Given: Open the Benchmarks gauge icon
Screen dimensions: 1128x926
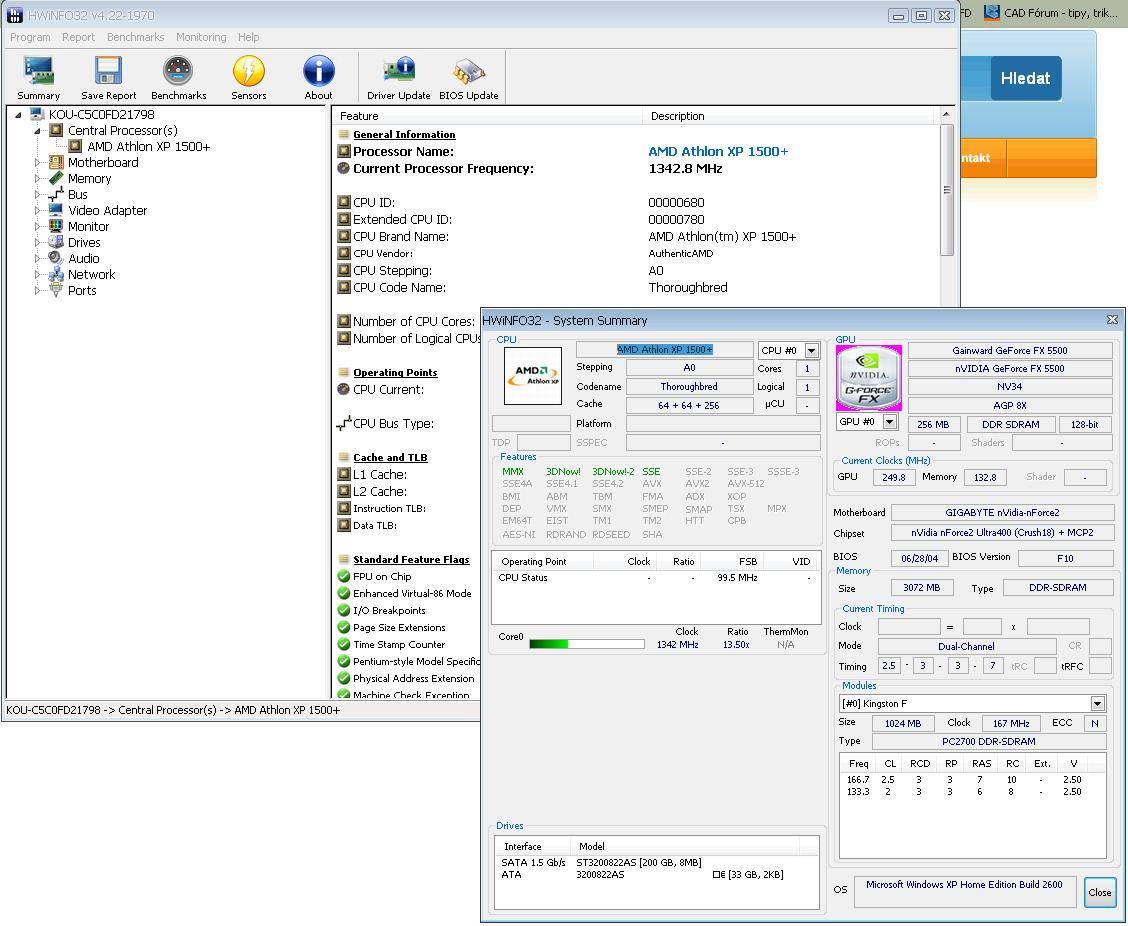Looking at the screenshot, I should click(178, 71).
